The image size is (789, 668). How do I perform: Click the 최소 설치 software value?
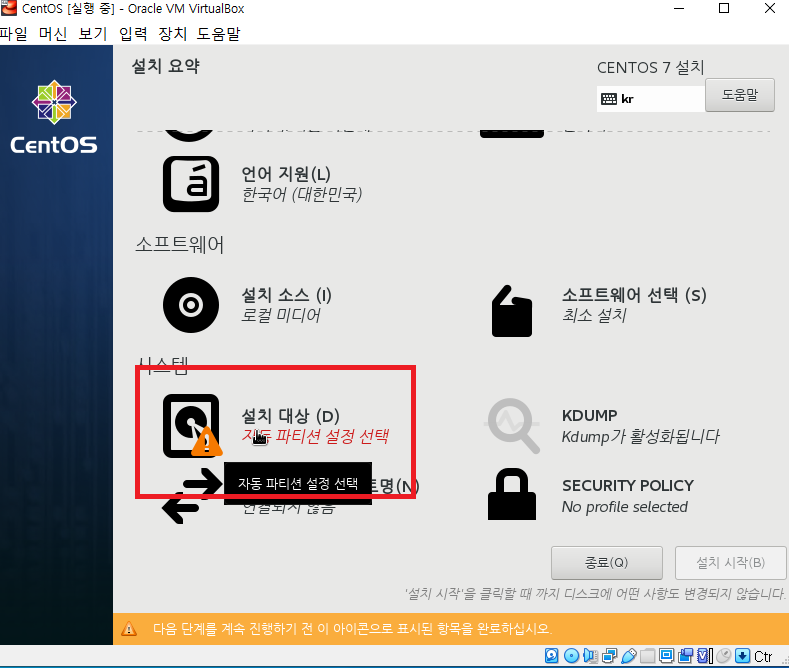(x=594, y=315)
